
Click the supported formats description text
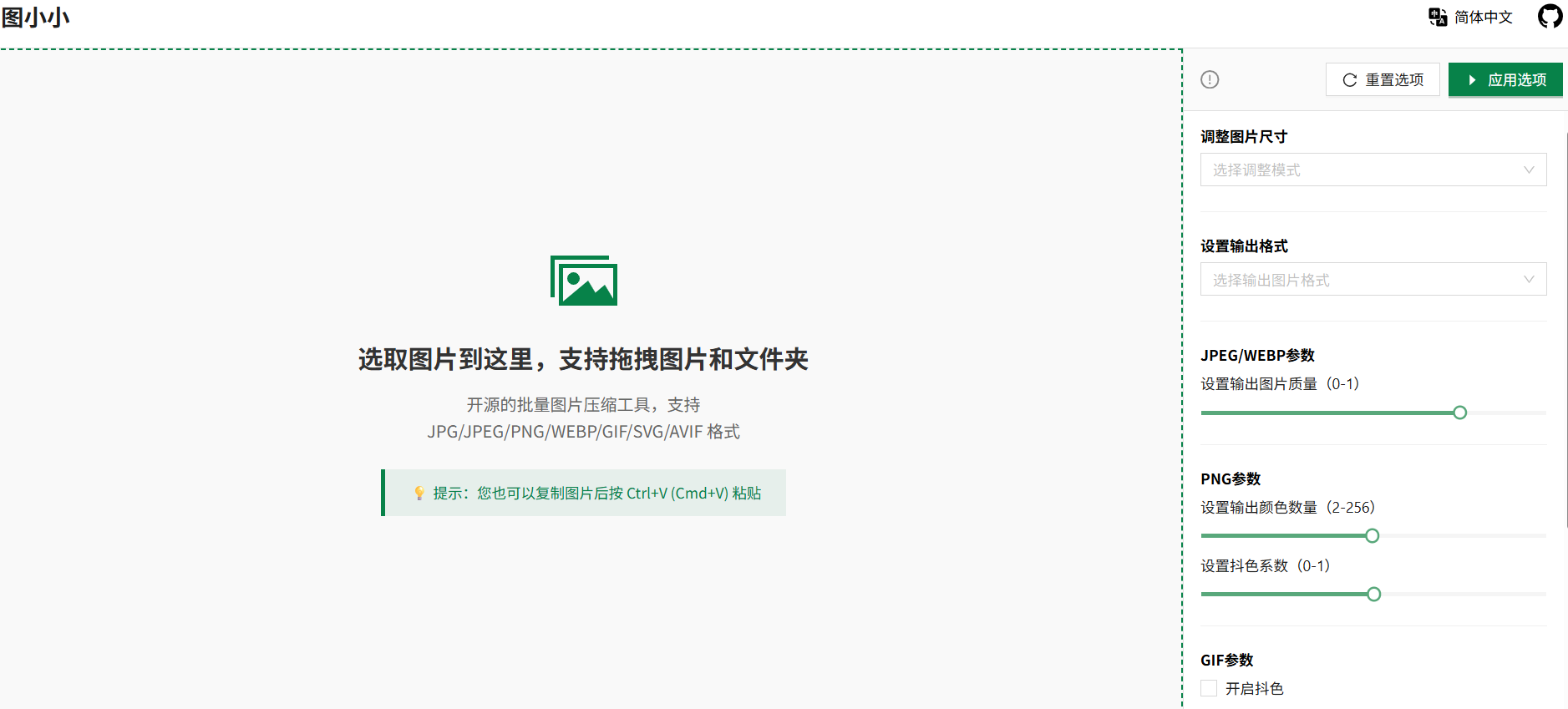(583, 418)
